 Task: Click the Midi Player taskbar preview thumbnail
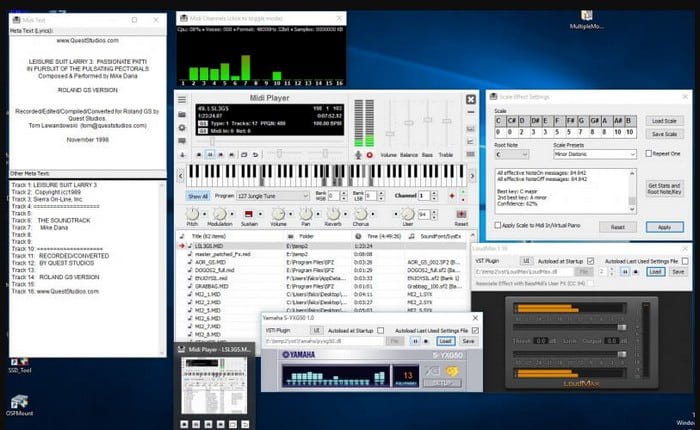pyautogui.click(x=214, y=385)
